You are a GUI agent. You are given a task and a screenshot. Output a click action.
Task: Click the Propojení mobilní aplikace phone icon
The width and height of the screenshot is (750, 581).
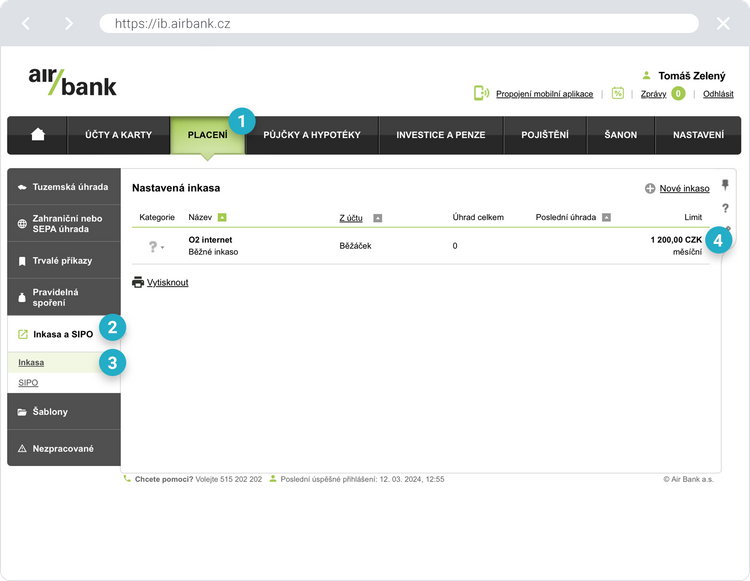(x=481, y=93)
